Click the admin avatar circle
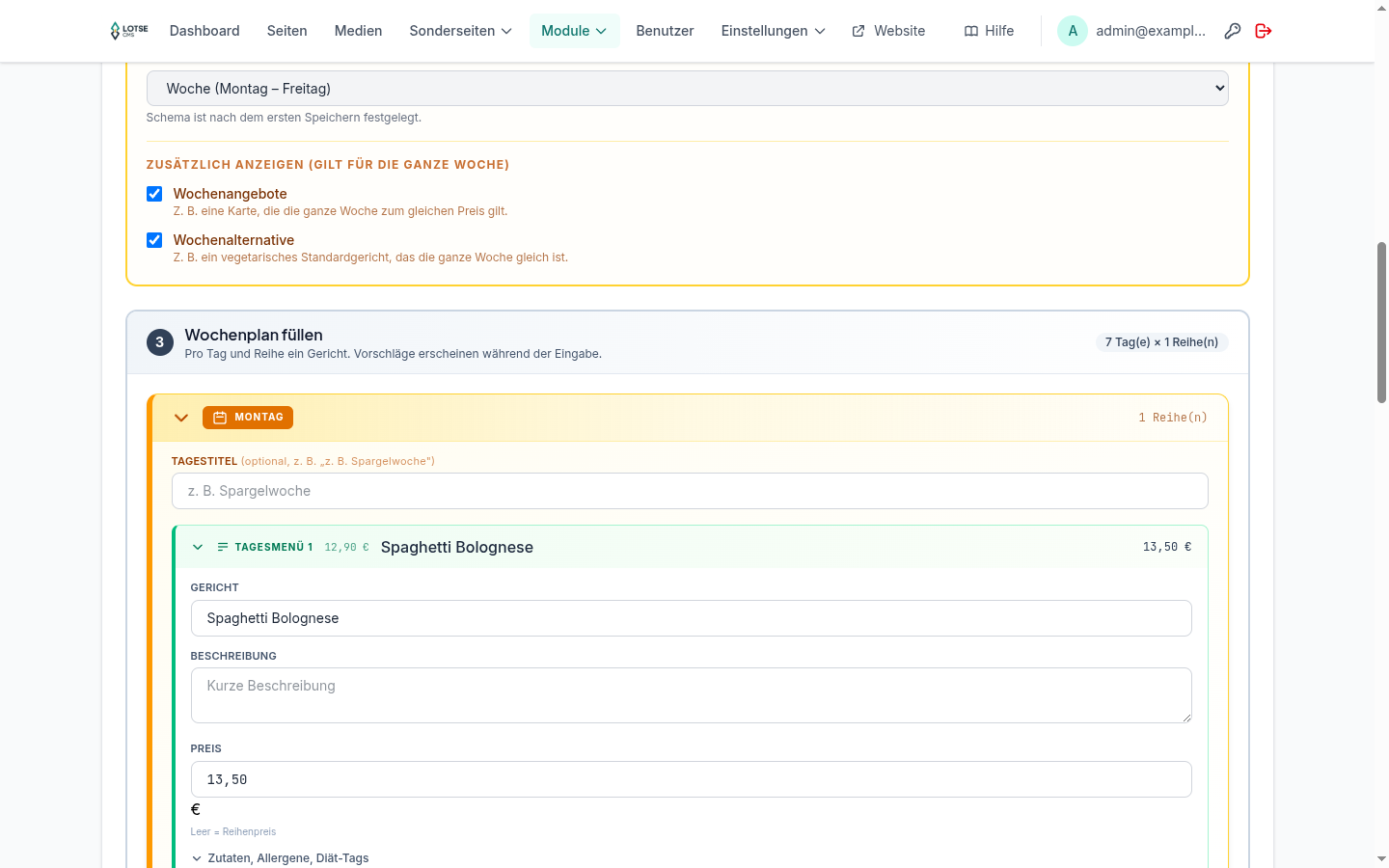 (1073, 31)
